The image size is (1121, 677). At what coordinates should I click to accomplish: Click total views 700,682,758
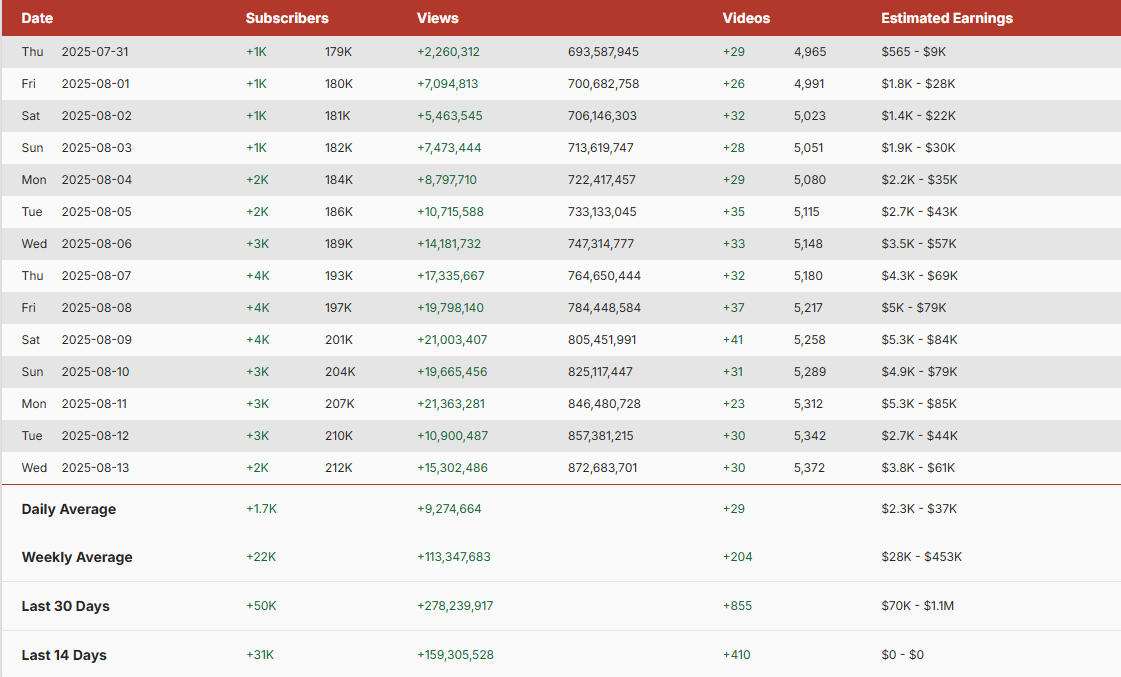[603, 84]
